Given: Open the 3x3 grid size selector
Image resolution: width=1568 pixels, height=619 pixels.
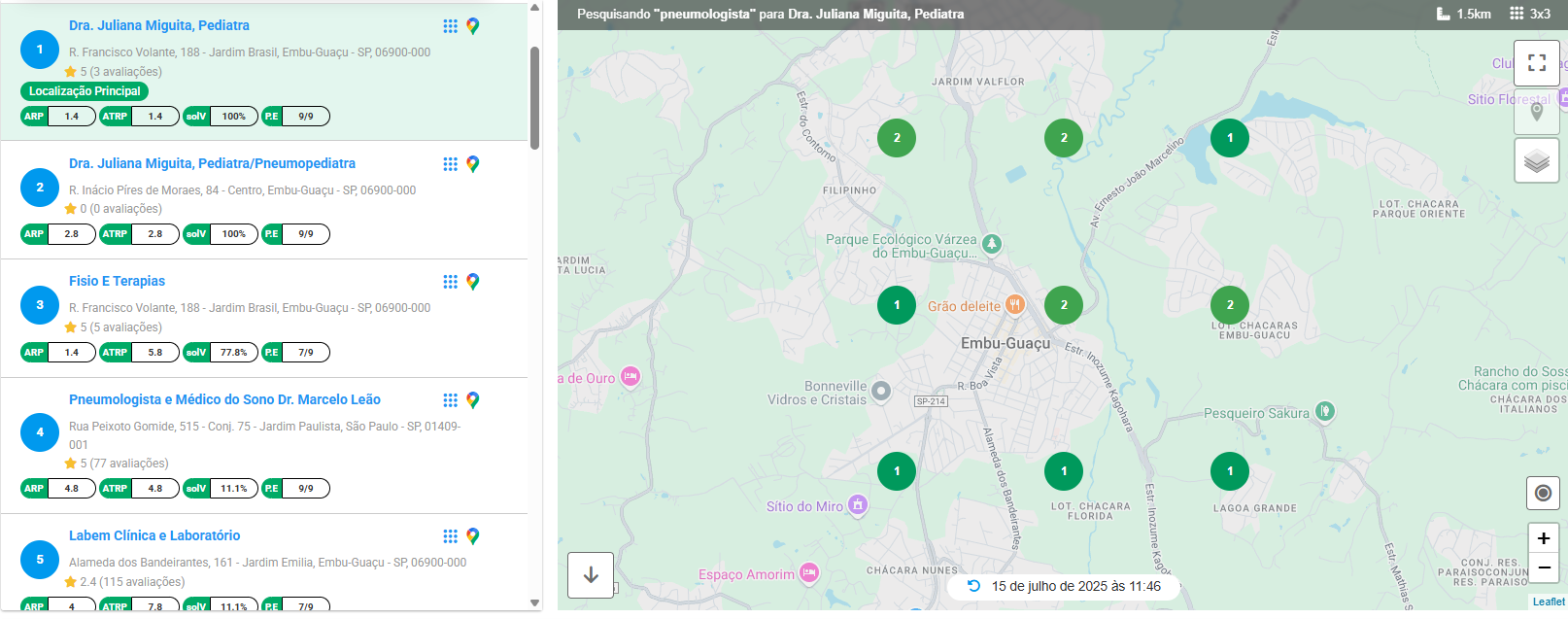Looking at the screenshot, I should pos(1530,14).
